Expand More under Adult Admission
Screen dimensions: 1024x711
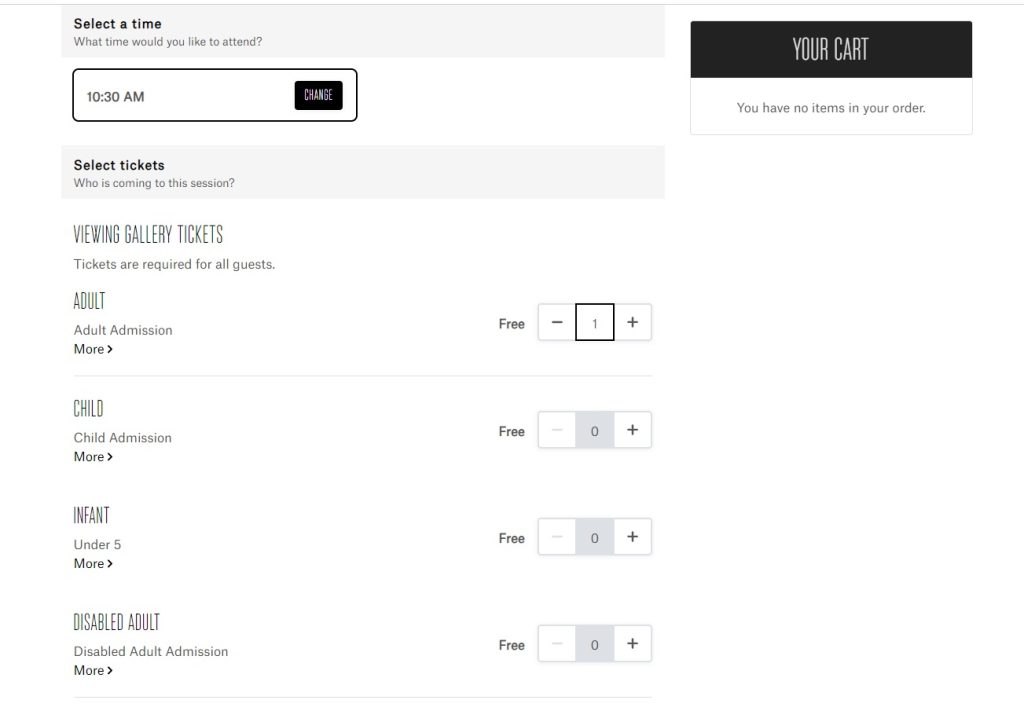point(93,349)
